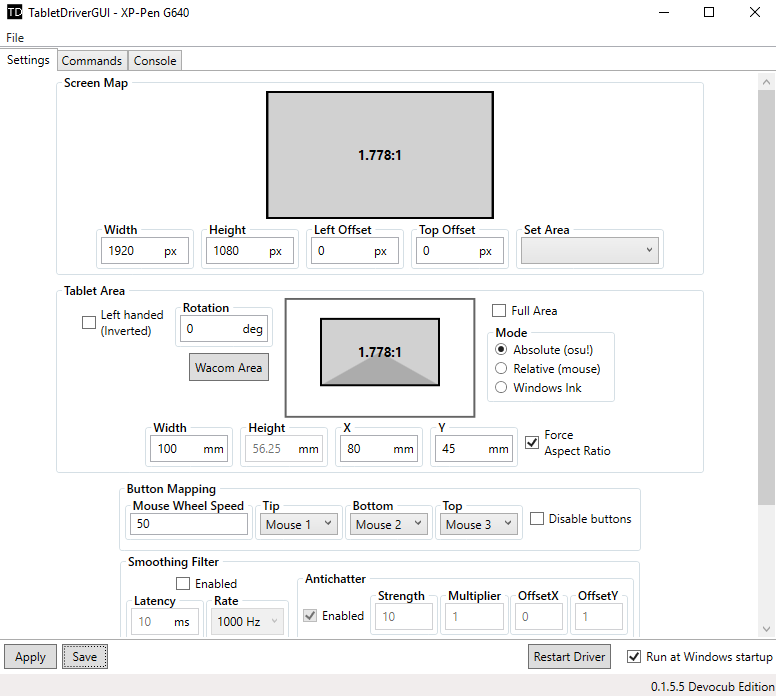Click the Apply button
This screenshot has height=696, width=776.
(x=30, y=657)
